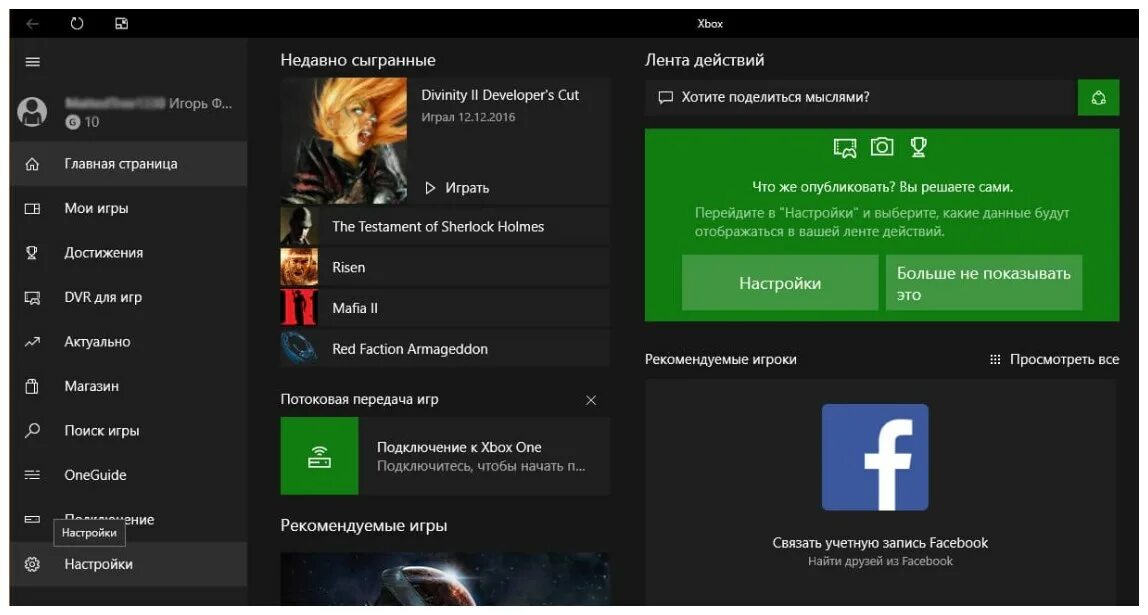
Task: Click the gear icon for Настройки
Action: (x=32, y=564)
